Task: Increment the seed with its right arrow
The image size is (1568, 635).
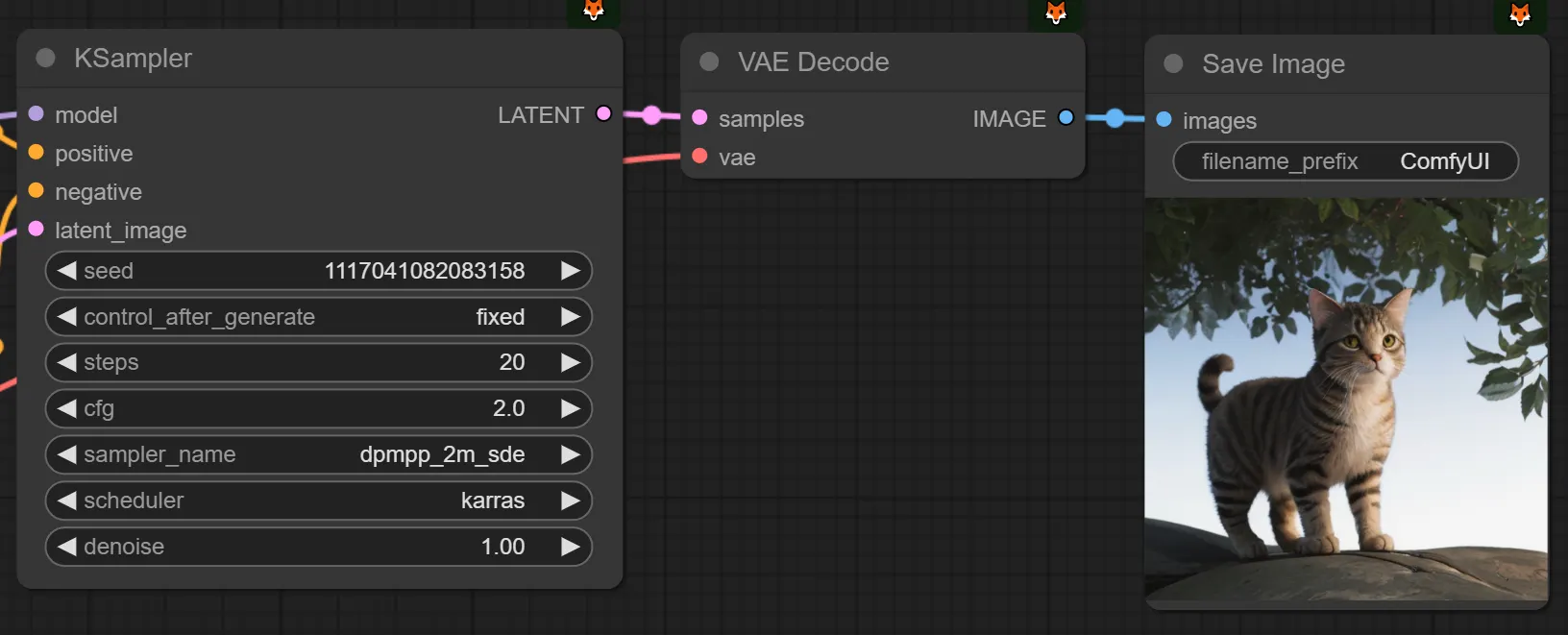Action: pos(570,271)
